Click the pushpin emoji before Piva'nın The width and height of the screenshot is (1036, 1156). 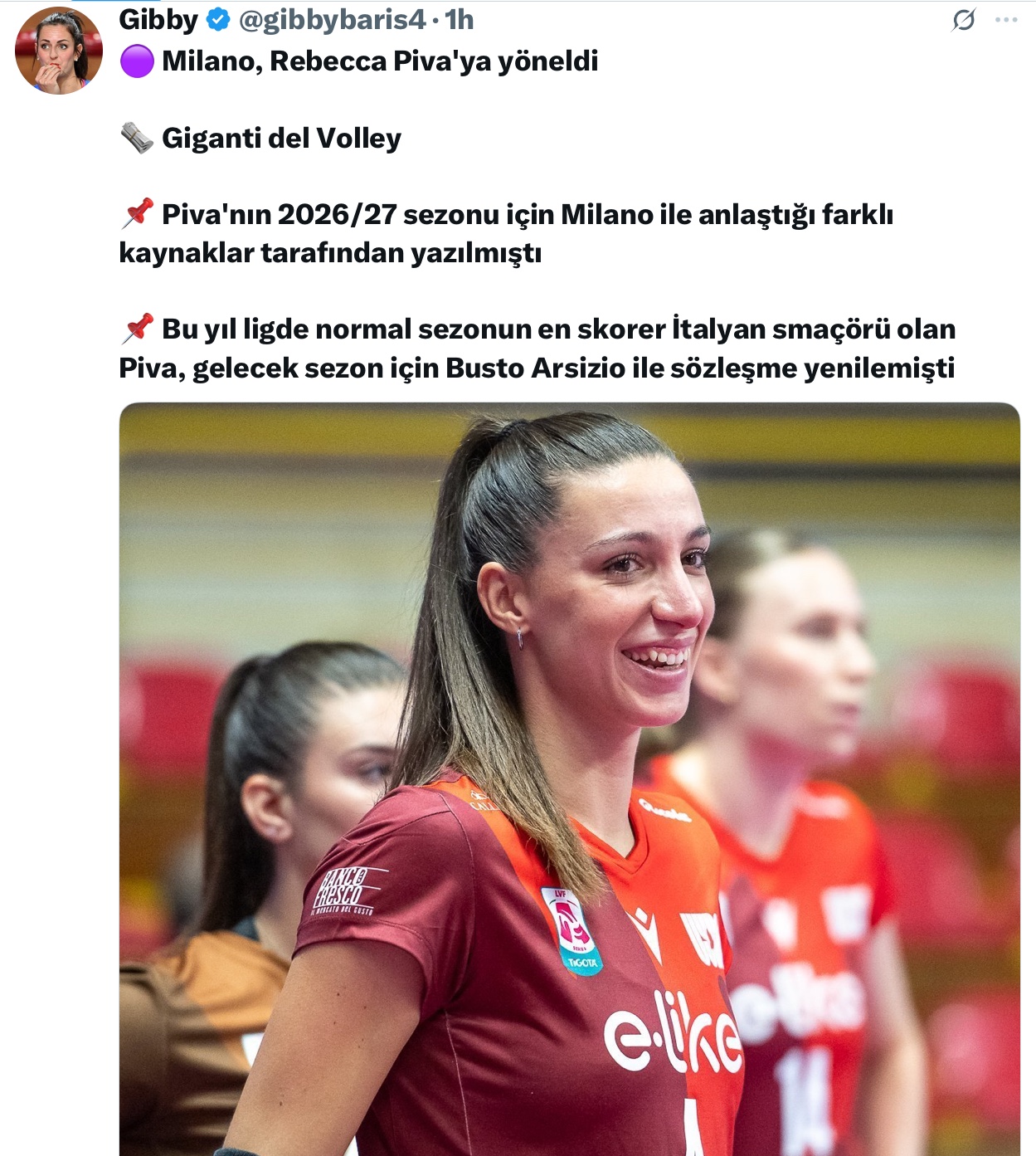(x=137, y=214)
